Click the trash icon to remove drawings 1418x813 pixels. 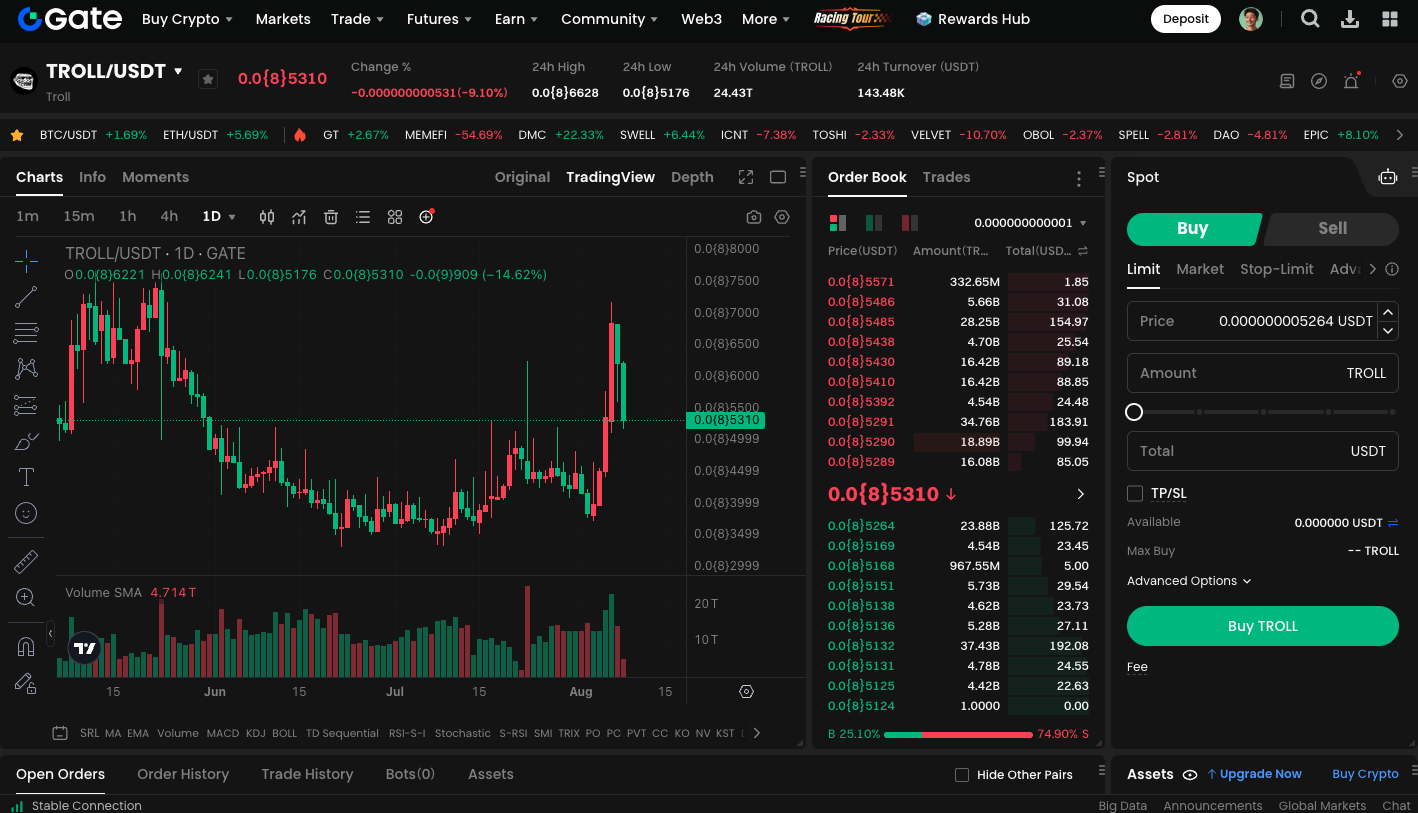tap(331, 217)
